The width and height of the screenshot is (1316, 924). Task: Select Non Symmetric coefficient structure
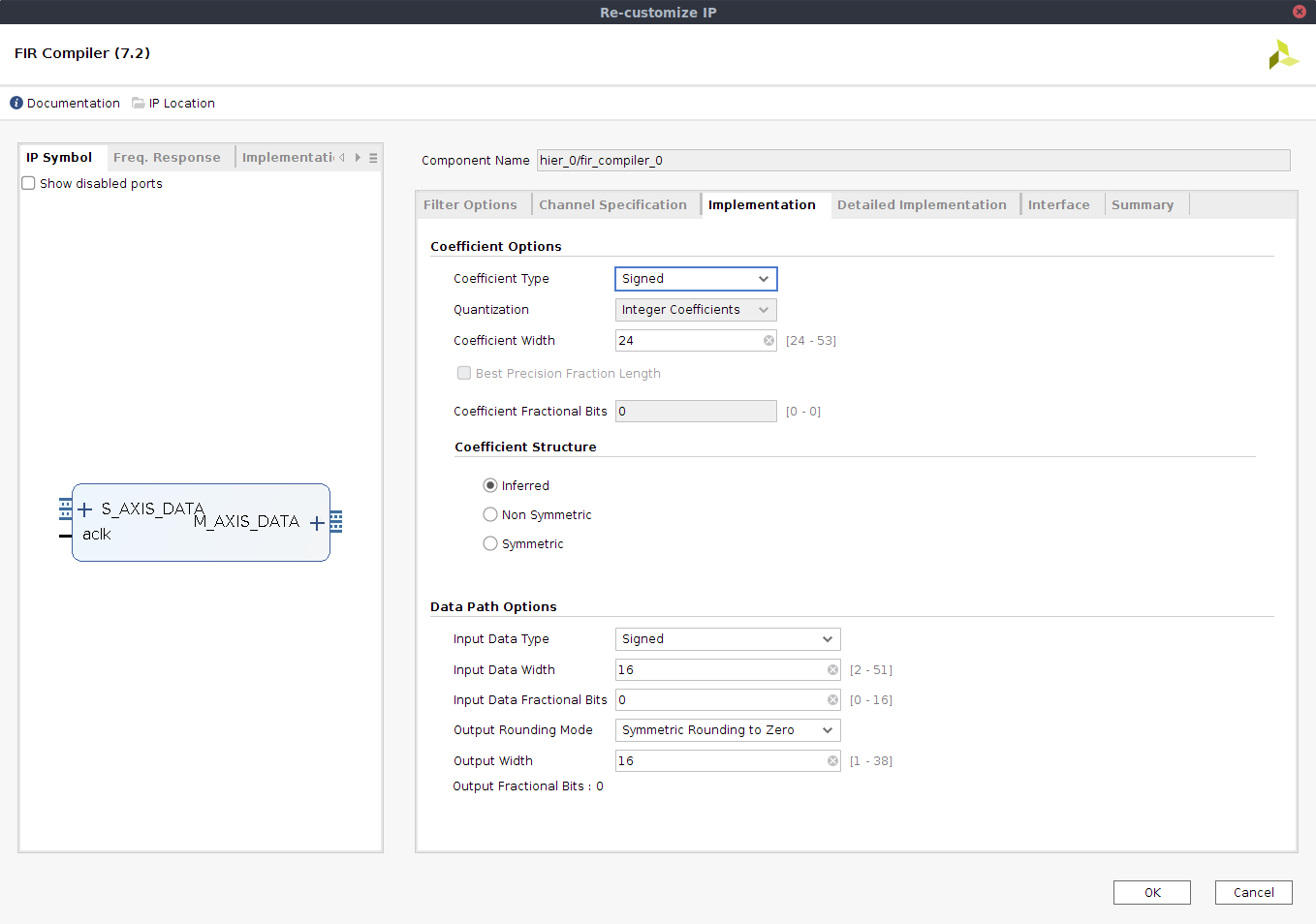[490, 514]
